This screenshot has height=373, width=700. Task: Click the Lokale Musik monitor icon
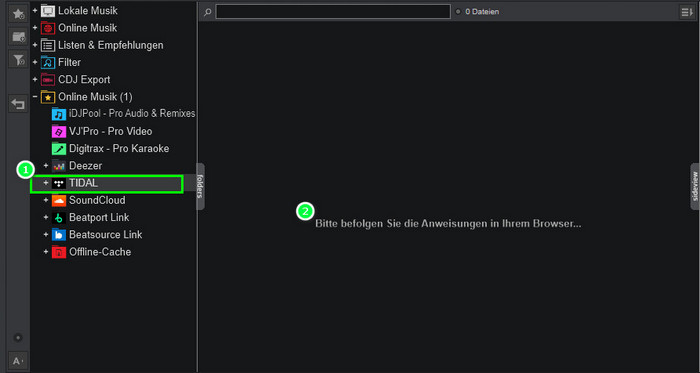point(48,11)
